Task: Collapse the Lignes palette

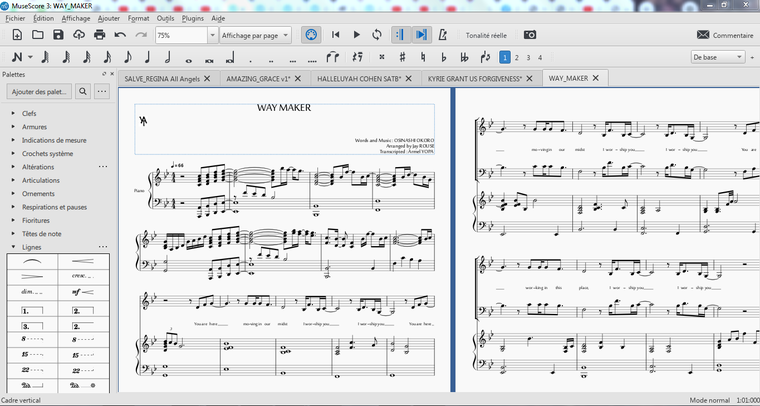Action: click(13, 246)
